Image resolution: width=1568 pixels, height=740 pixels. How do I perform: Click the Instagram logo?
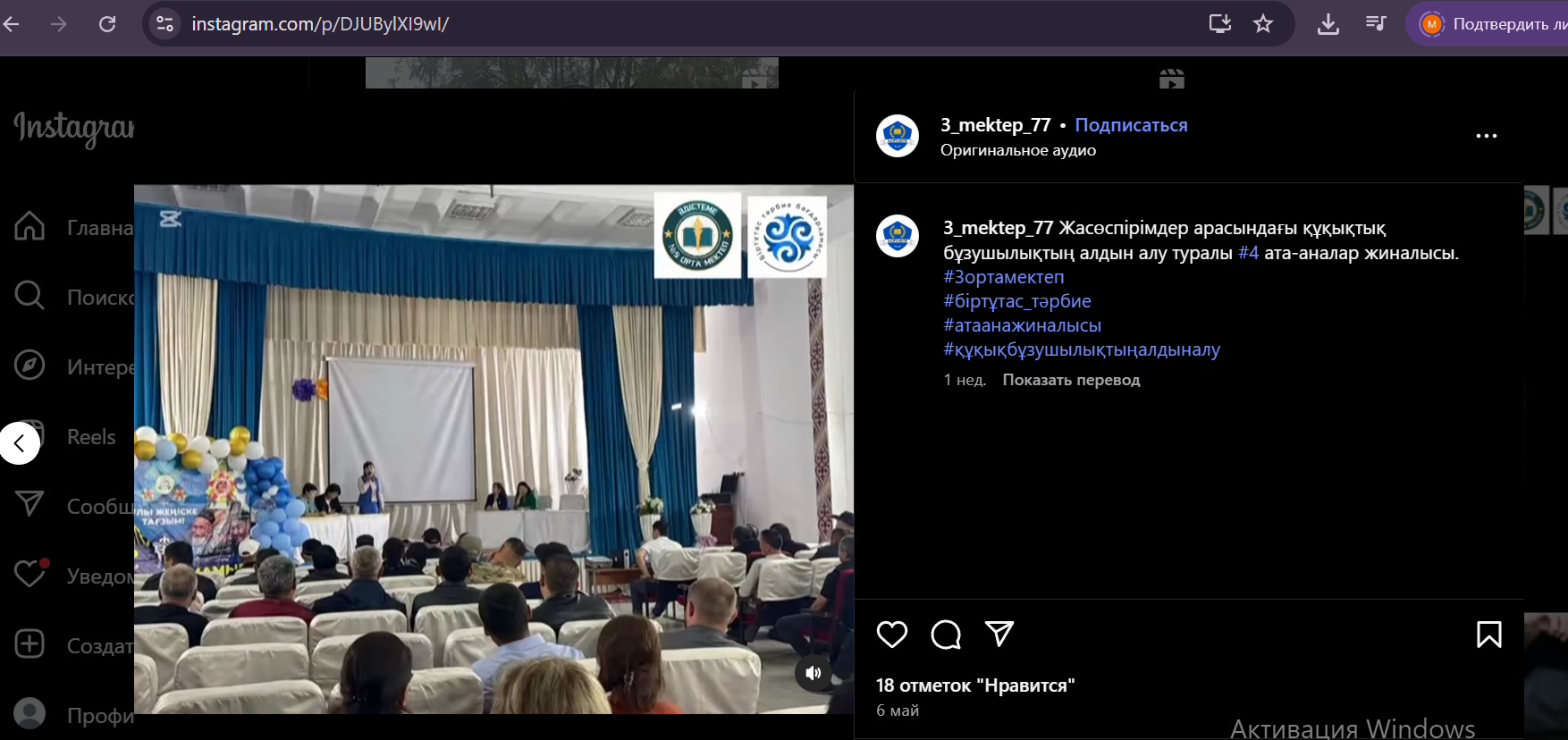pos(74,129)
